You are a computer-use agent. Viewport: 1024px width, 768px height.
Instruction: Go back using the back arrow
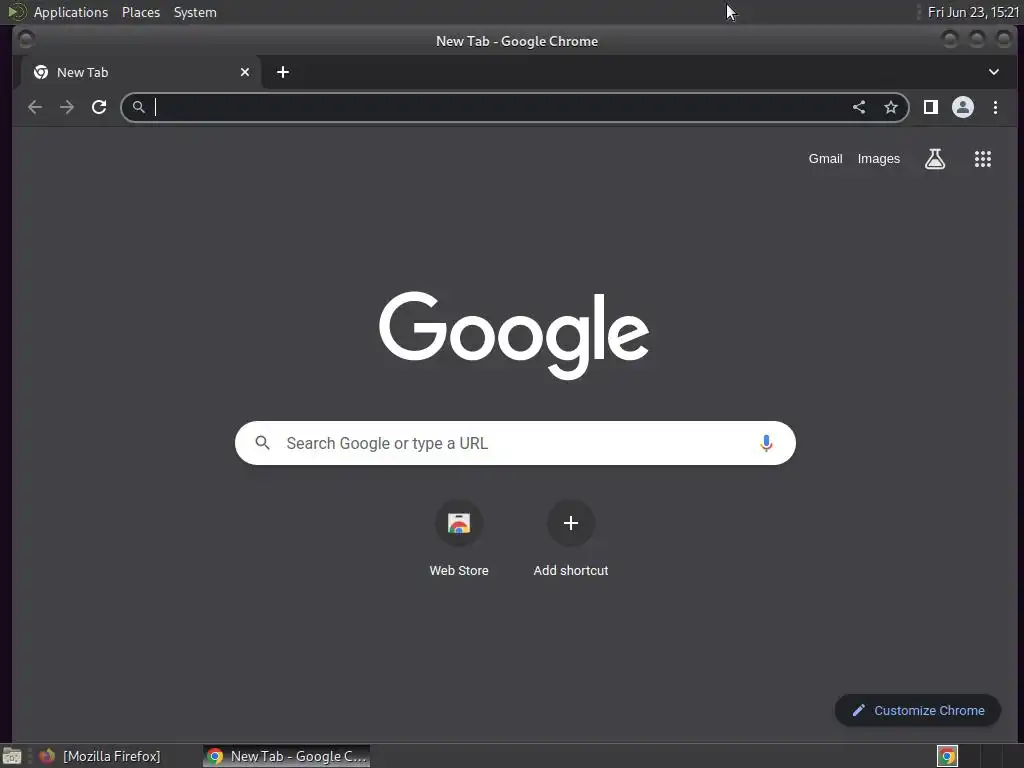(35, 107)
